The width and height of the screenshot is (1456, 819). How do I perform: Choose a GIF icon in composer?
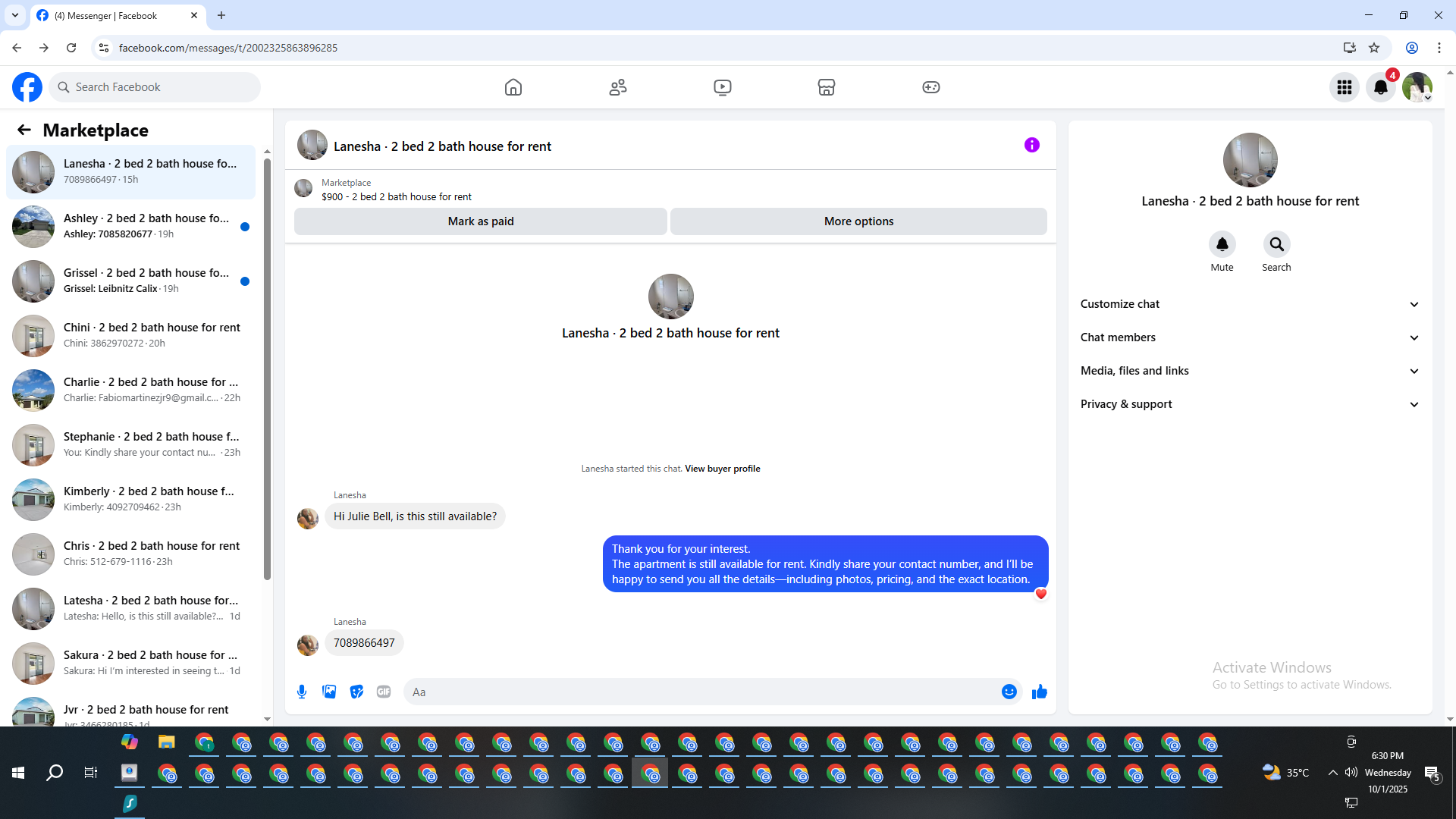tap(384, 692)
